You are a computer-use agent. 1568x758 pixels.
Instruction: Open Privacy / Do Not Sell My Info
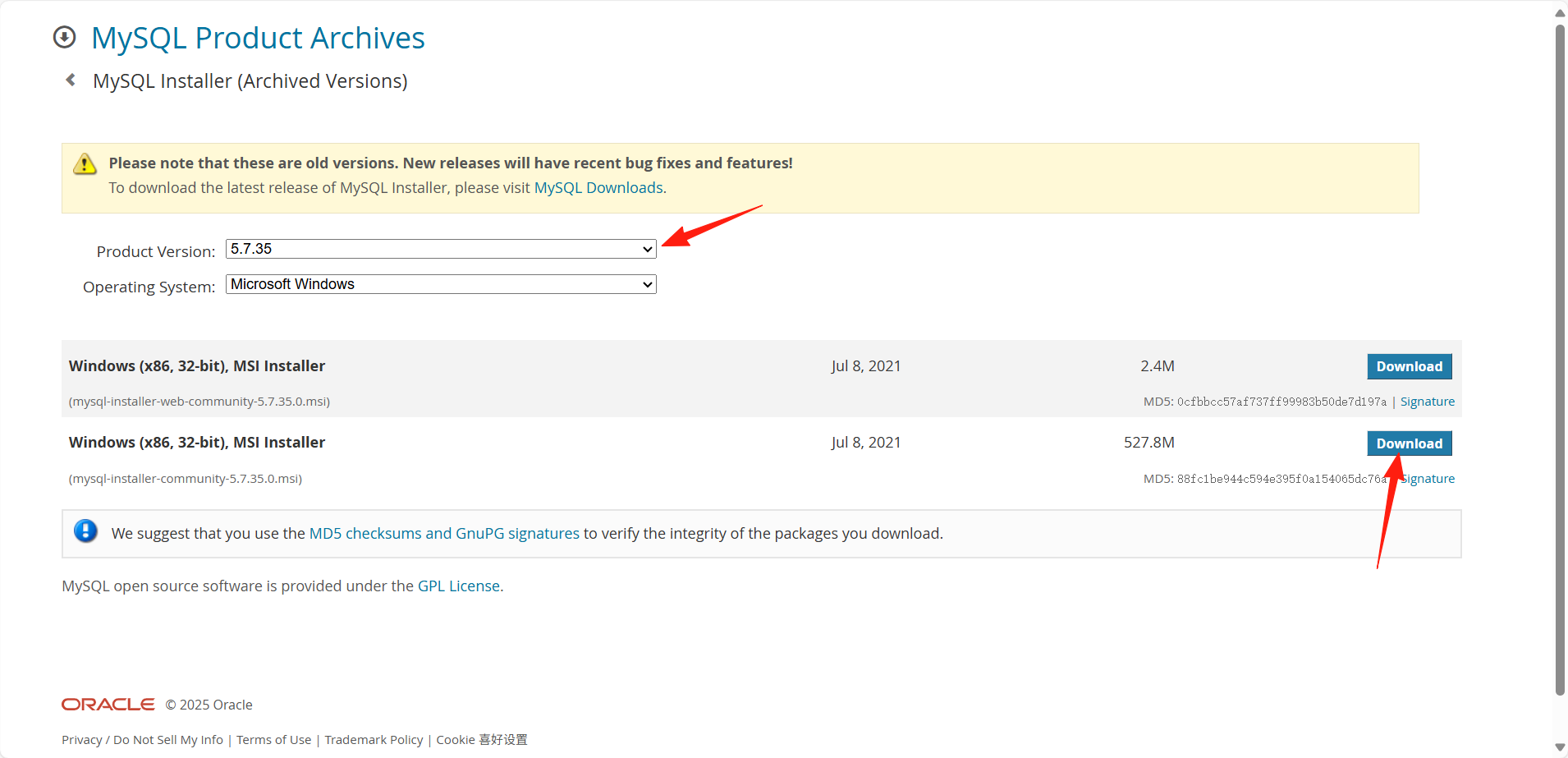[x=142, y=740]
